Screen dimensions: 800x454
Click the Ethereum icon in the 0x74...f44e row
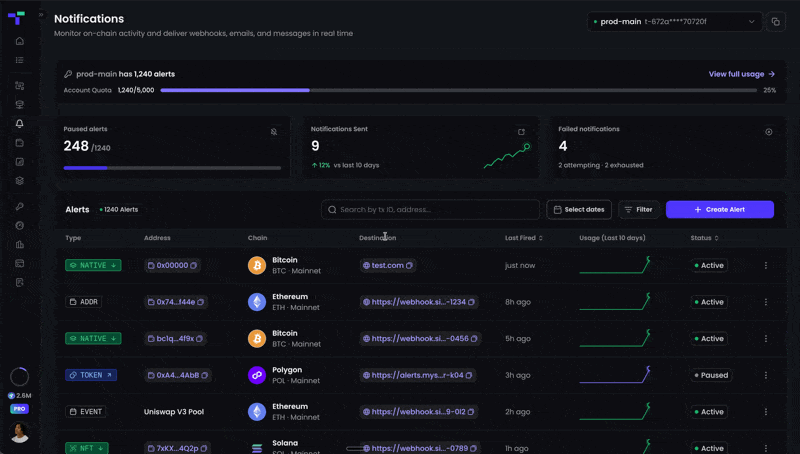[257, 302]
